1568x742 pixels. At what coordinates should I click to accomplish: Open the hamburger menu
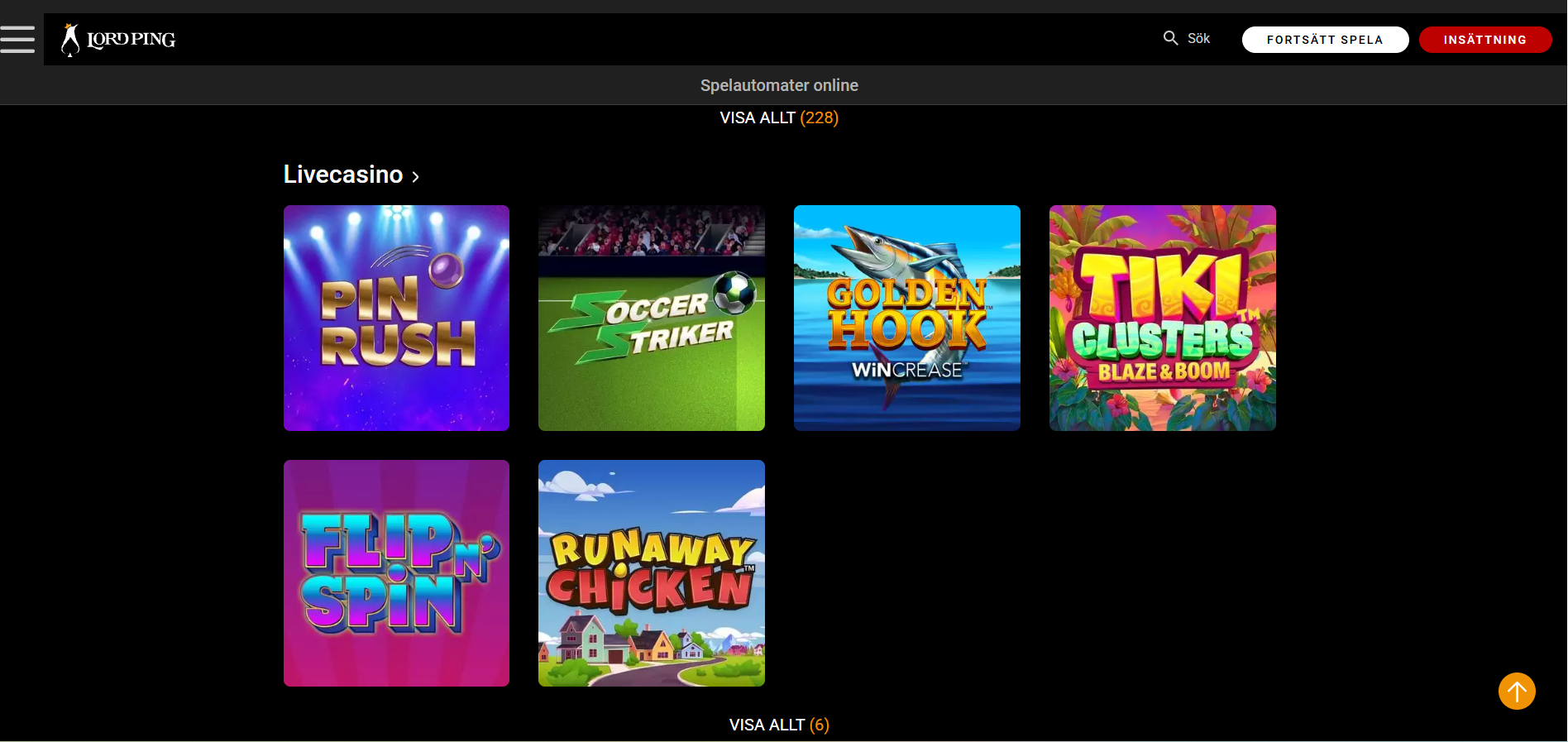pyautogui.click(x=17, y=39)
